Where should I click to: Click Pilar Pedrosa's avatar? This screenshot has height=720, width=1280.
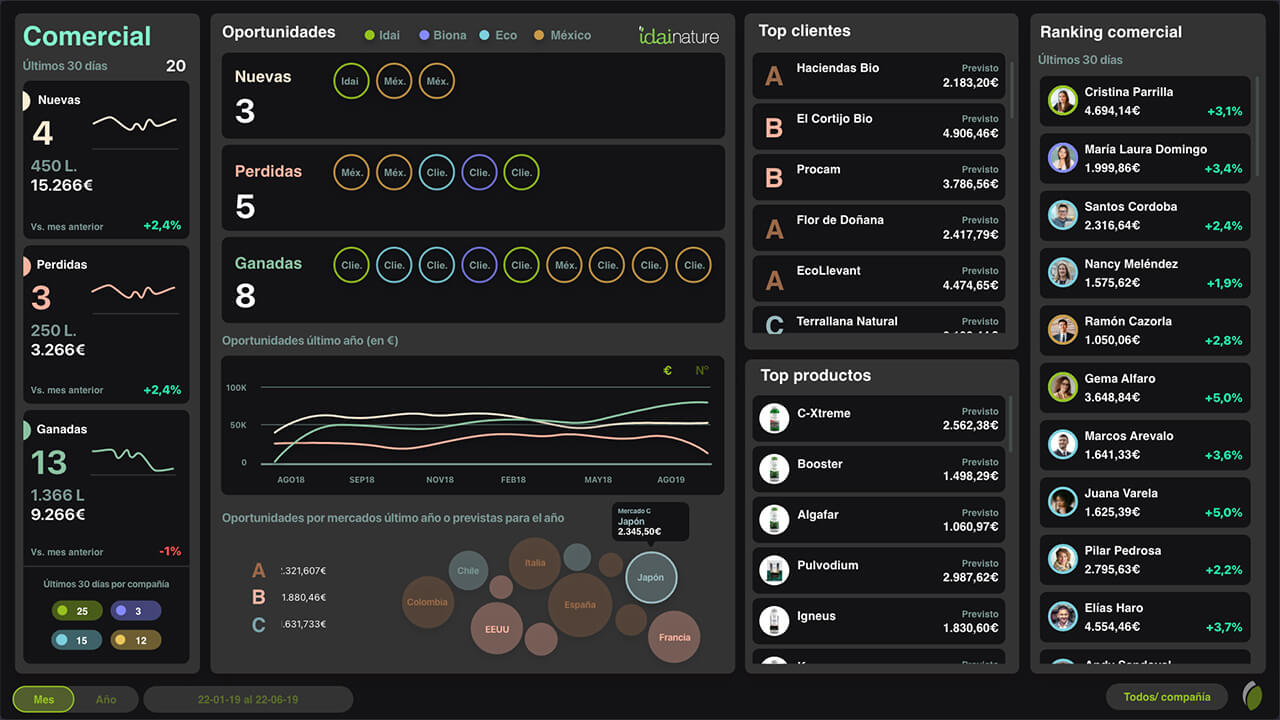[x=1062, y=559]
